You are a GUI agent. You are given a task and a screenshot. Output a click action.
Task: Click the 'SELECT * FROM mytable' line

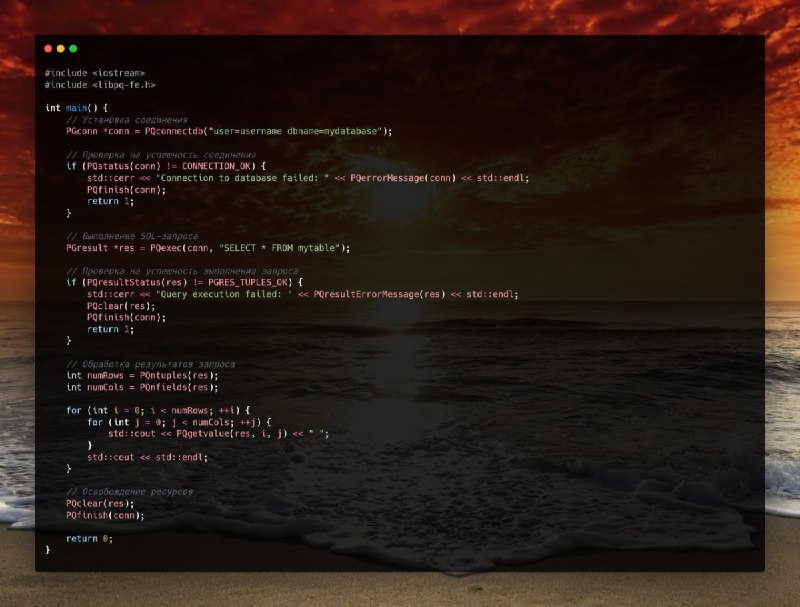tap(208, 248)
